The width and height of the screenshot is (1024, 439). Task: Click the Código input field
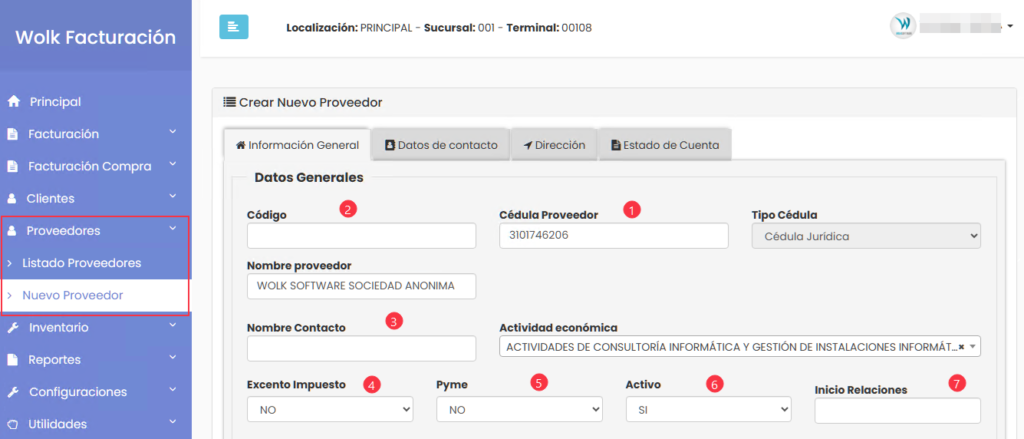[x=361, y=236]
